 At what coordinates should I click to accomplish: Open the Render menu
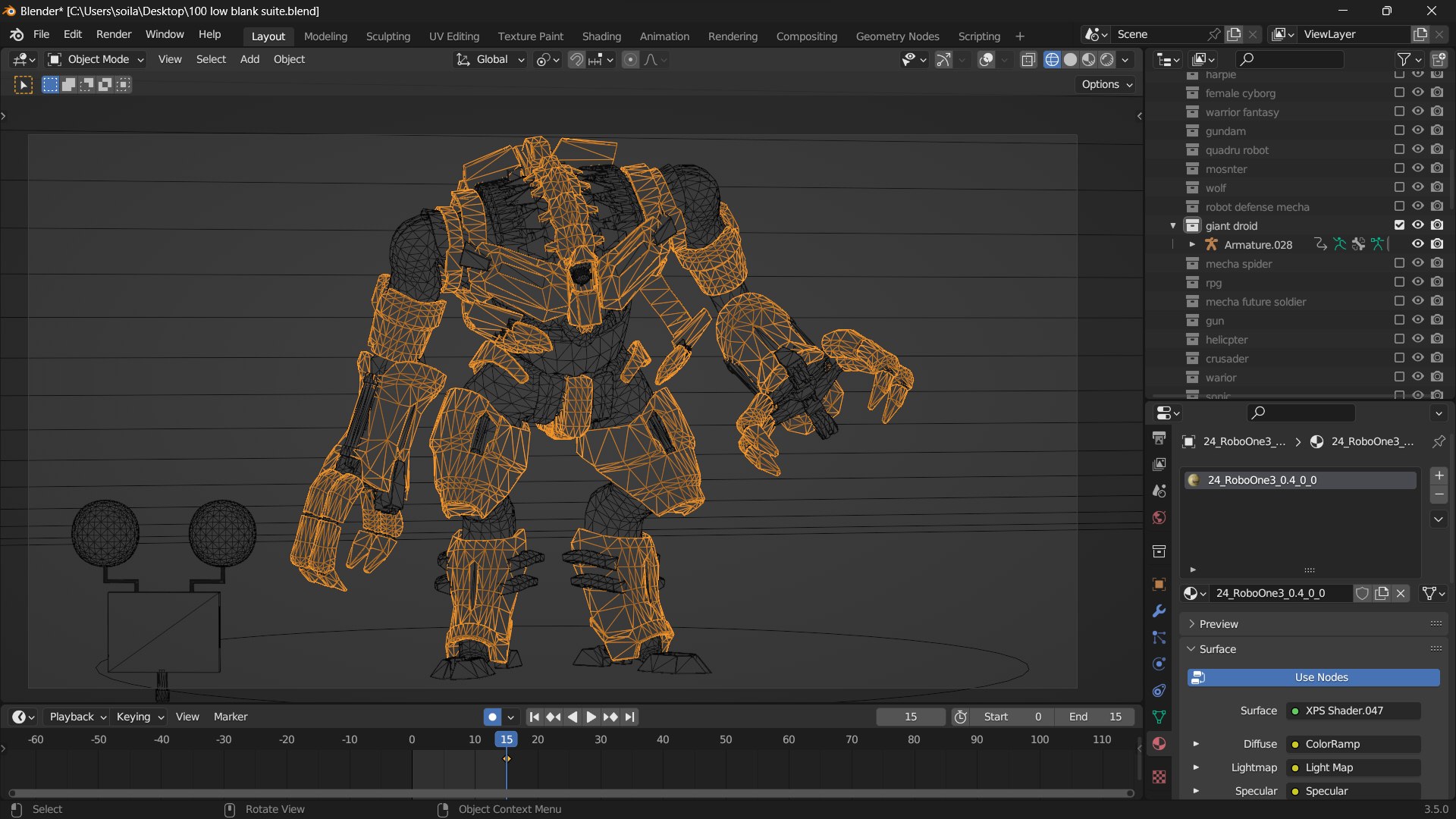114,35
